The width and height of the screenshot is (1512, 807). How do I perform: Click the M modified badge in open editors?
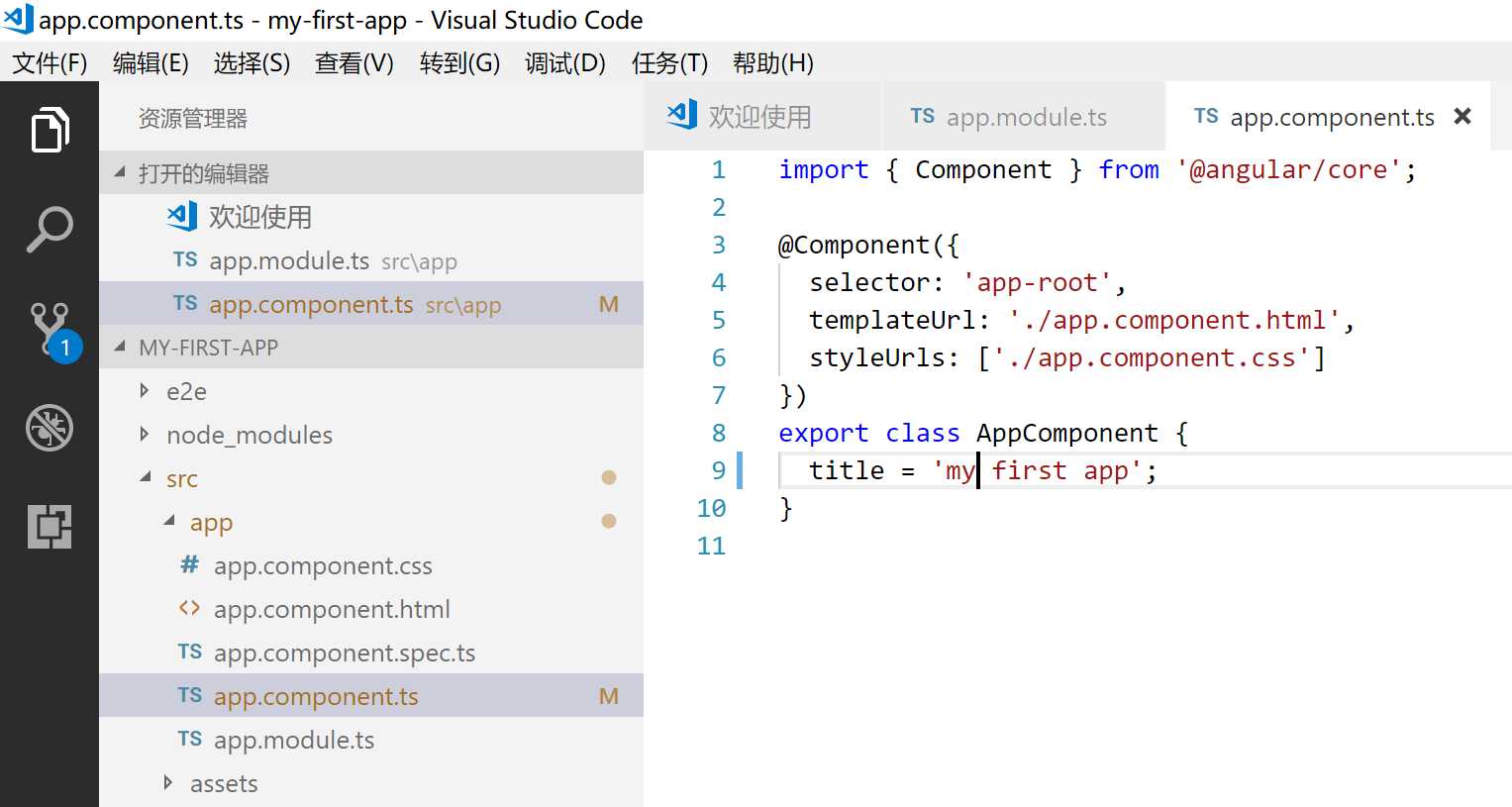[x=609, y=304]
